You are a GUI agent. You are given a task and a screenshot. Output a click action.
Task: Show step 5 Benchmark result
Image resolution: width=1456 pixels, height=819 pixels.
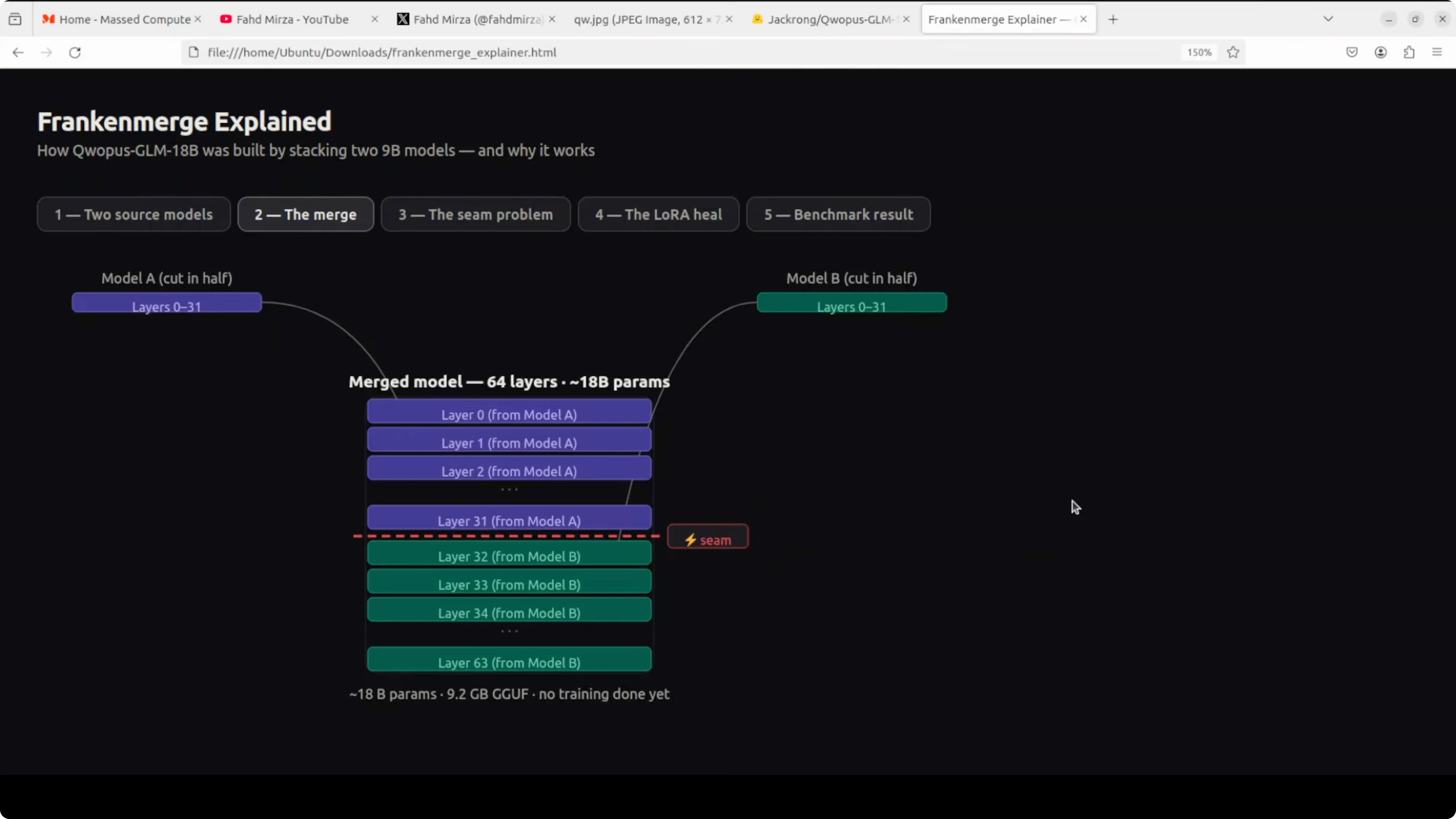[x=838, y=214]
